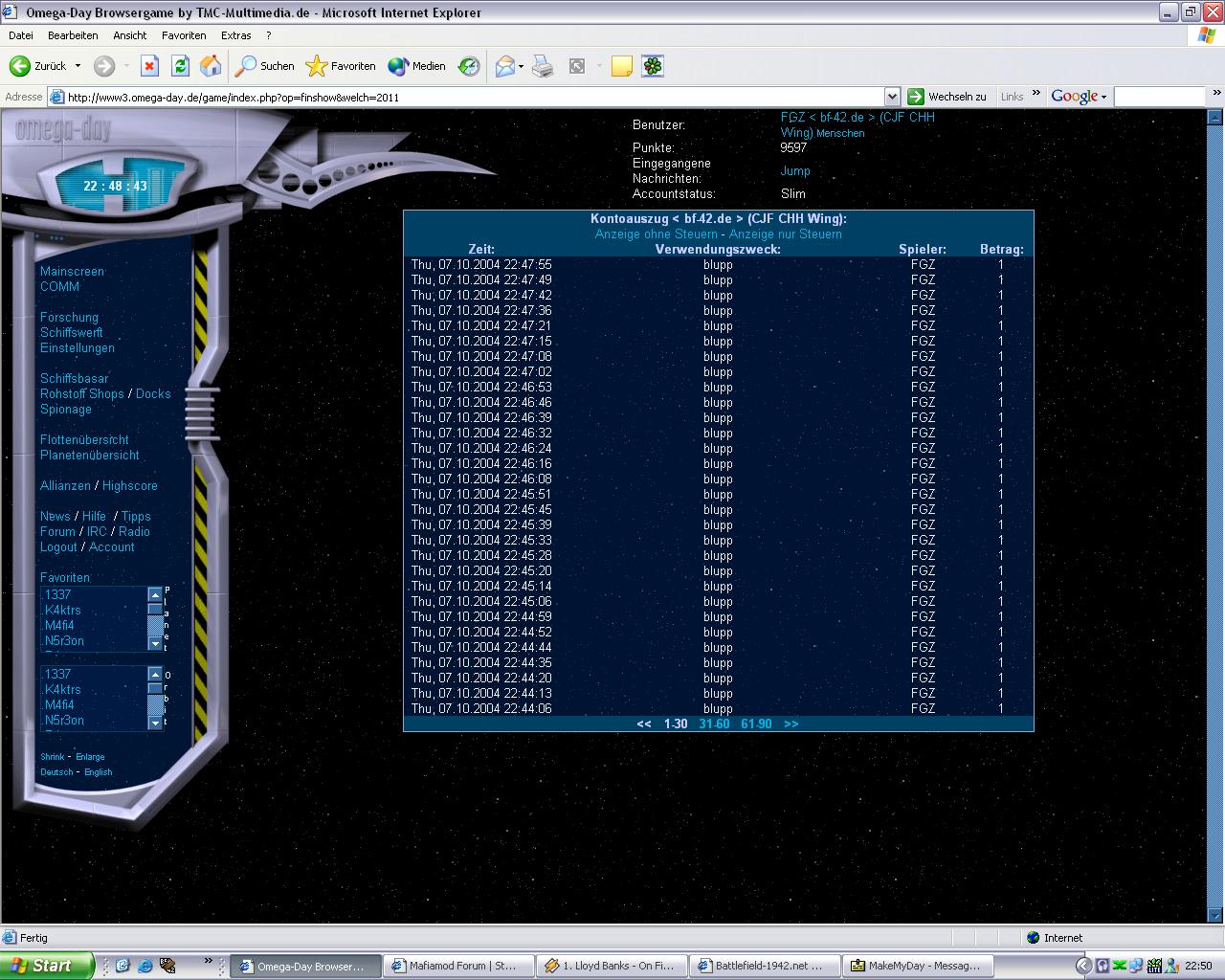This screenshot has width=1225, height=980.
Task: Open the Schiffswerft link in sidebar
Action: 71,332
